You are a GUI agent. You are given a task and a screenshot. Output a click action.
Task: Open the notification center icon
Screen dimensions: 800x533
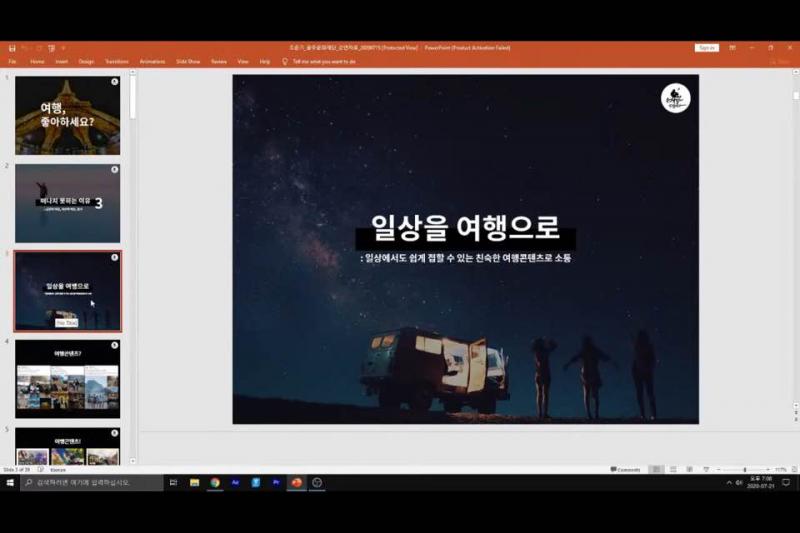click(786, 483)
